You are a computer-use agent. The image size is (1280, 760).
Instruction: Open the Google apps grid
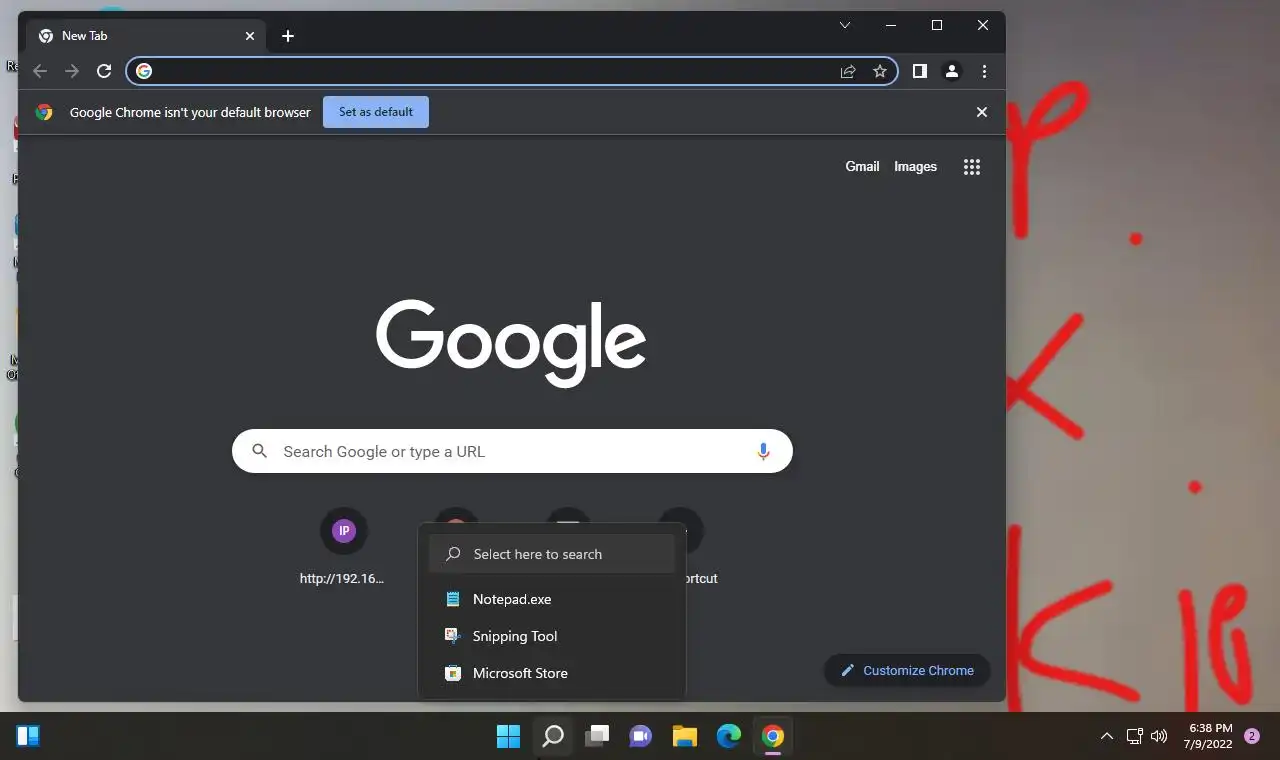pyautogui.click(x=972, y=167)
